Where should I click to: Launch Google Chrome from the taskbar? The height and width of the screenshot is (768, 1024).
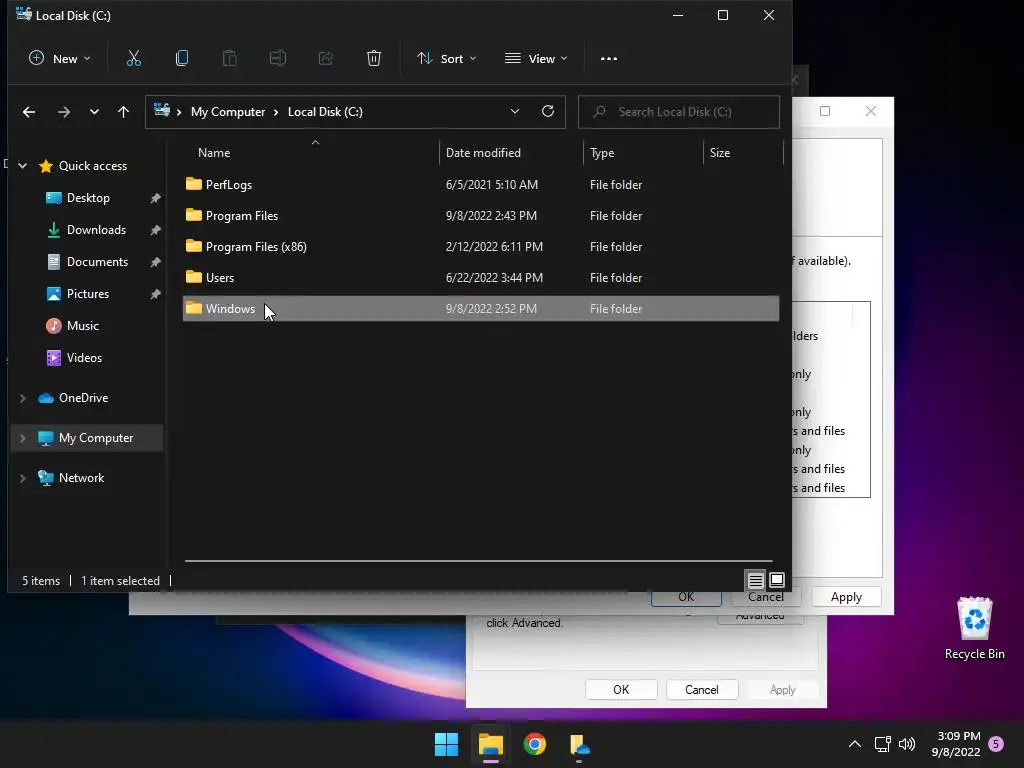535,744
